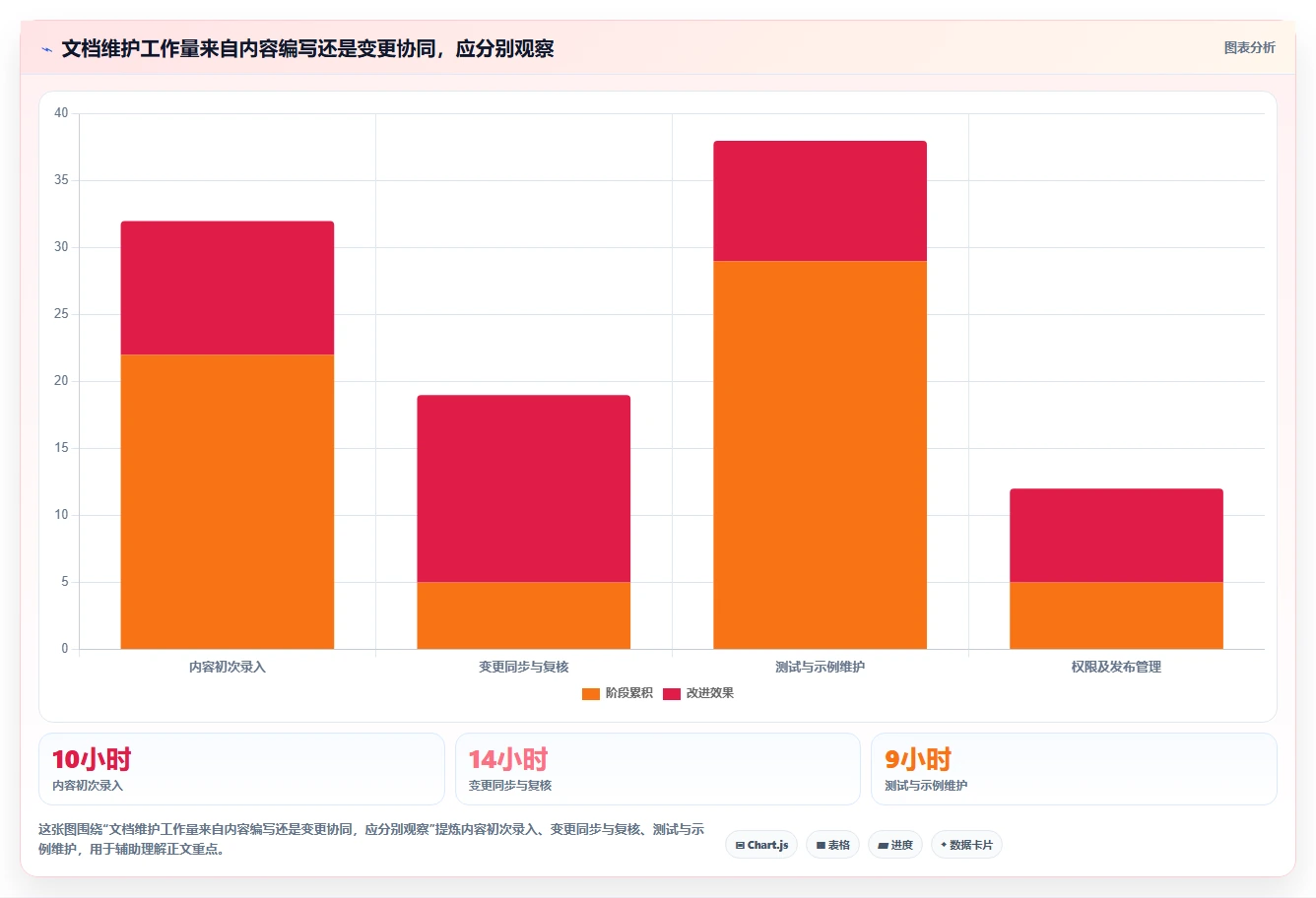Image resolution: width=1316 pixels, height=898 pixels.
Task: Click the 数据卡片 tag chip
Action: pyautogui.click(x=966, y=845)
